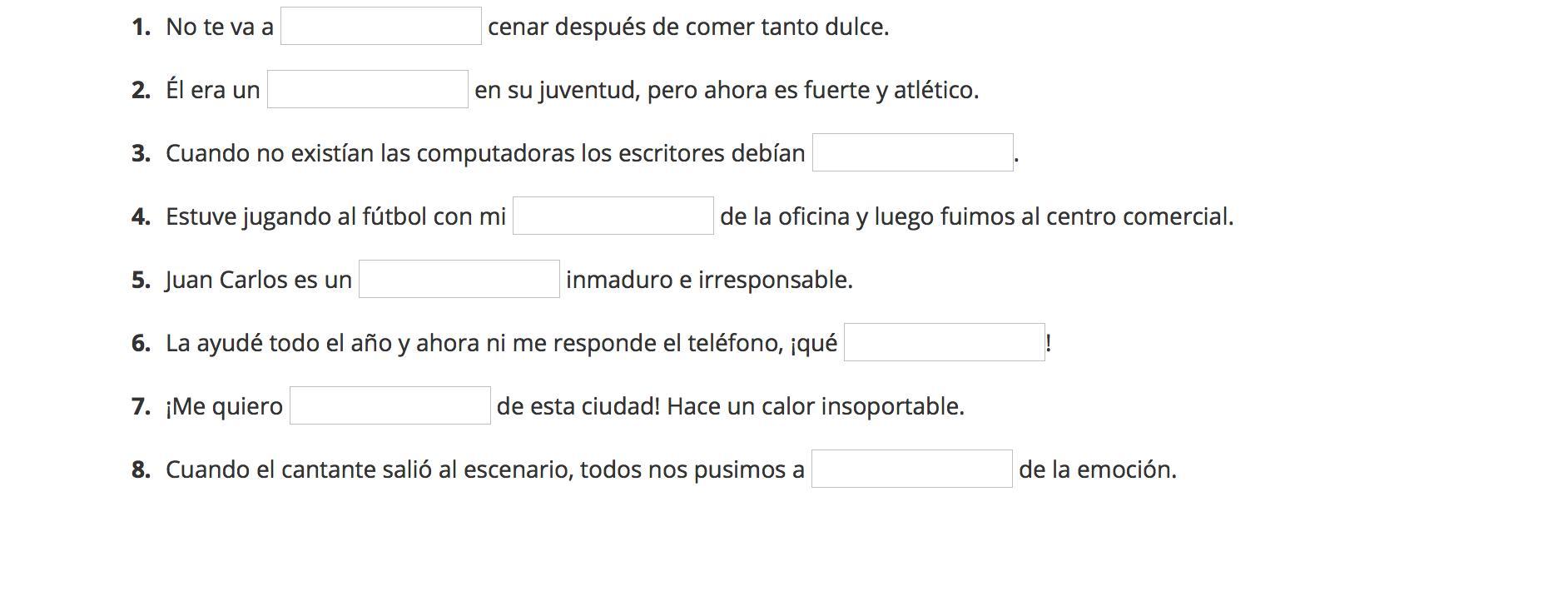Screen dimensions: 1568x601
Task: Click the text 'cenar después de comer tanto dulce'
Action: pos(687,27)
